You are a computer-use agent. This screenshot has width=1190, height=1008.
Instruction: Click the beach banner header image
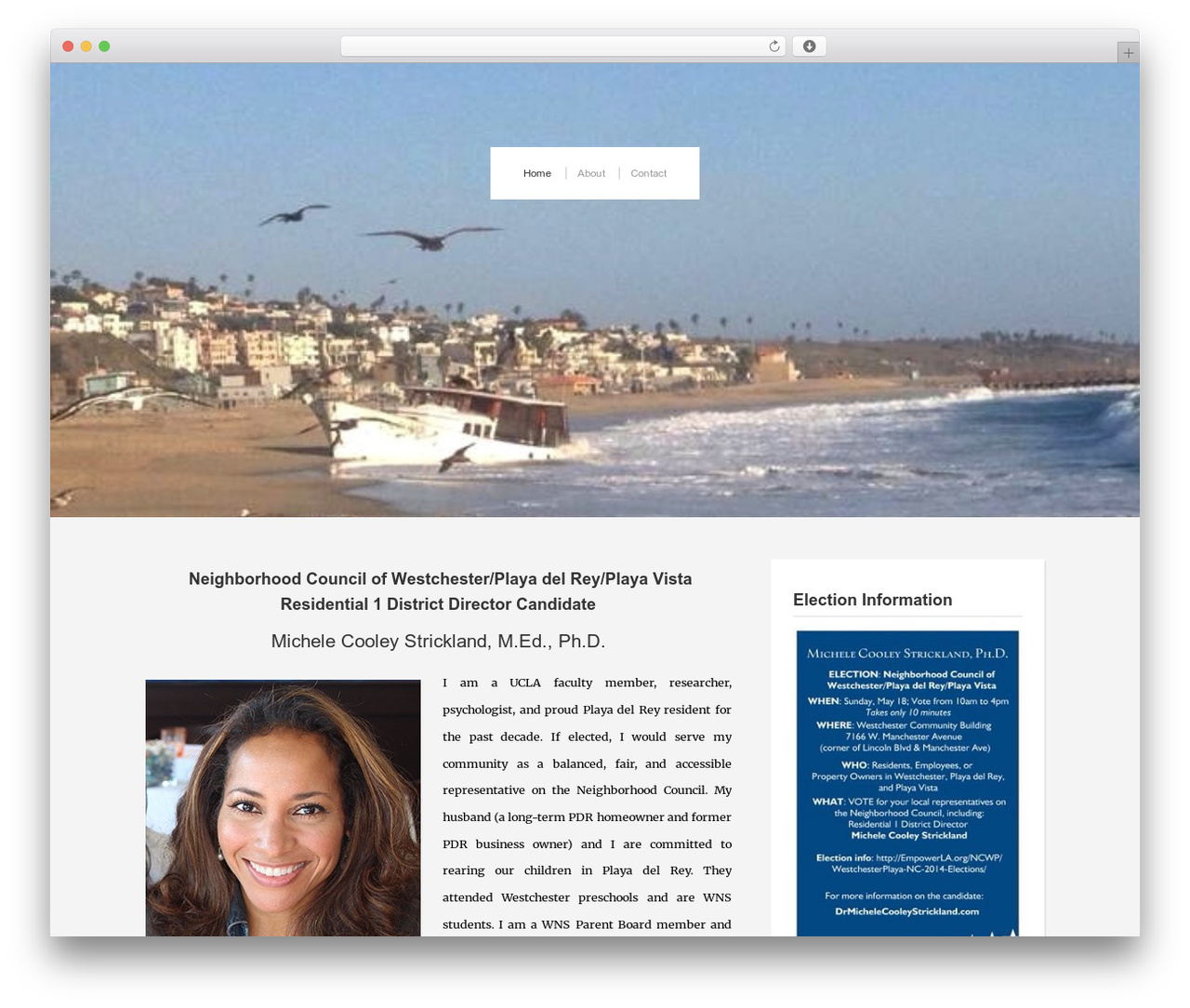[x=595, y=290]
